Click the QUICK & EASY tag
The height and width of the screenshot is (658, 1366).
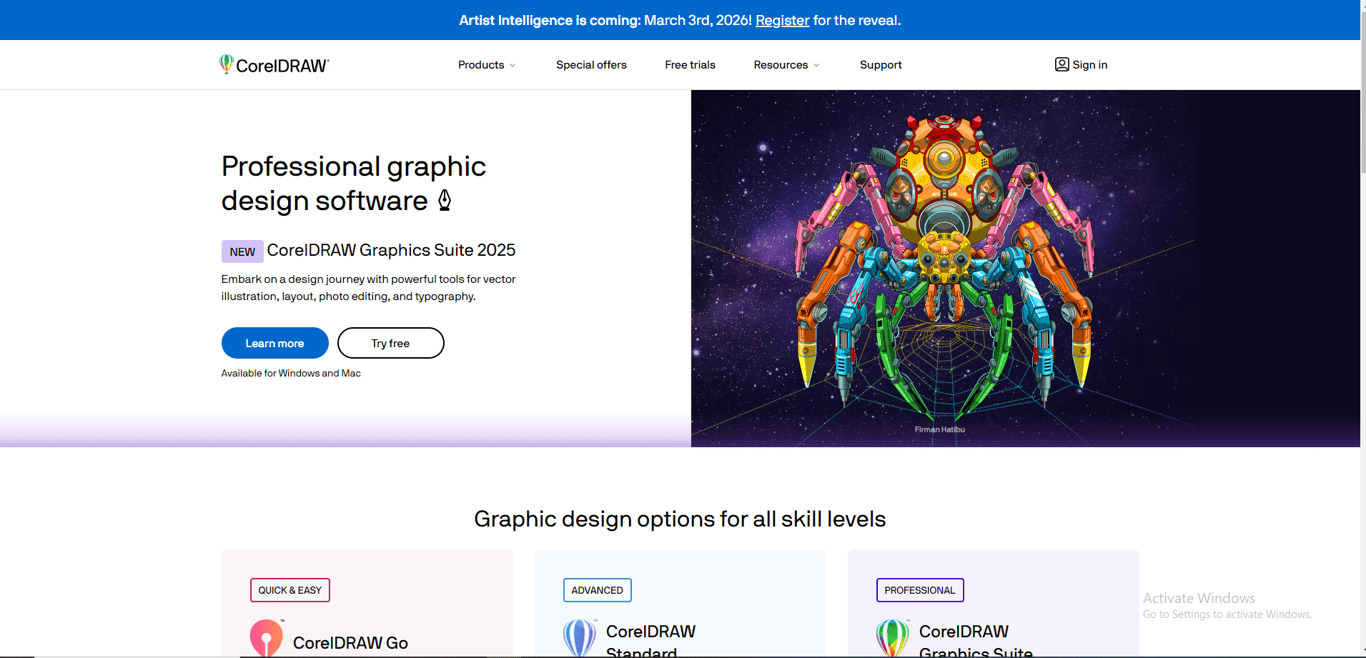290,590
